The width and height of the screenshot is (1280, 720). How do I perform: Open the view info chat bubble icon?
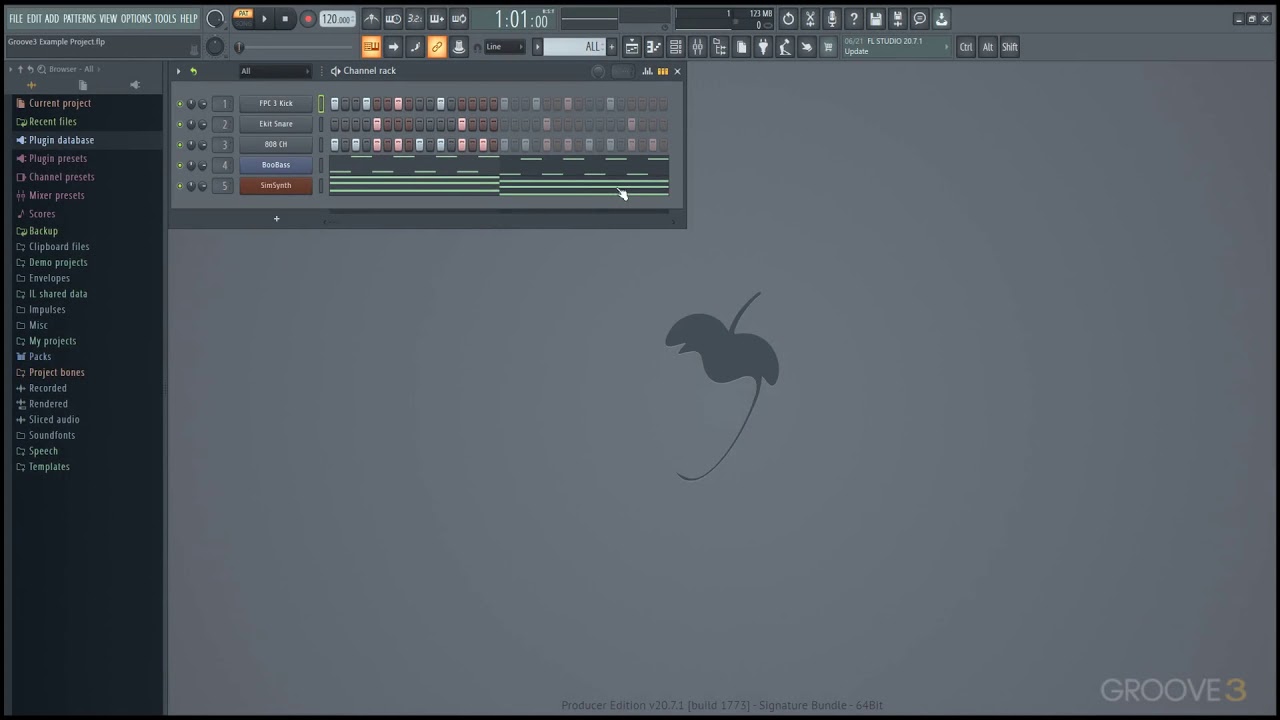[x=920, y=19]
